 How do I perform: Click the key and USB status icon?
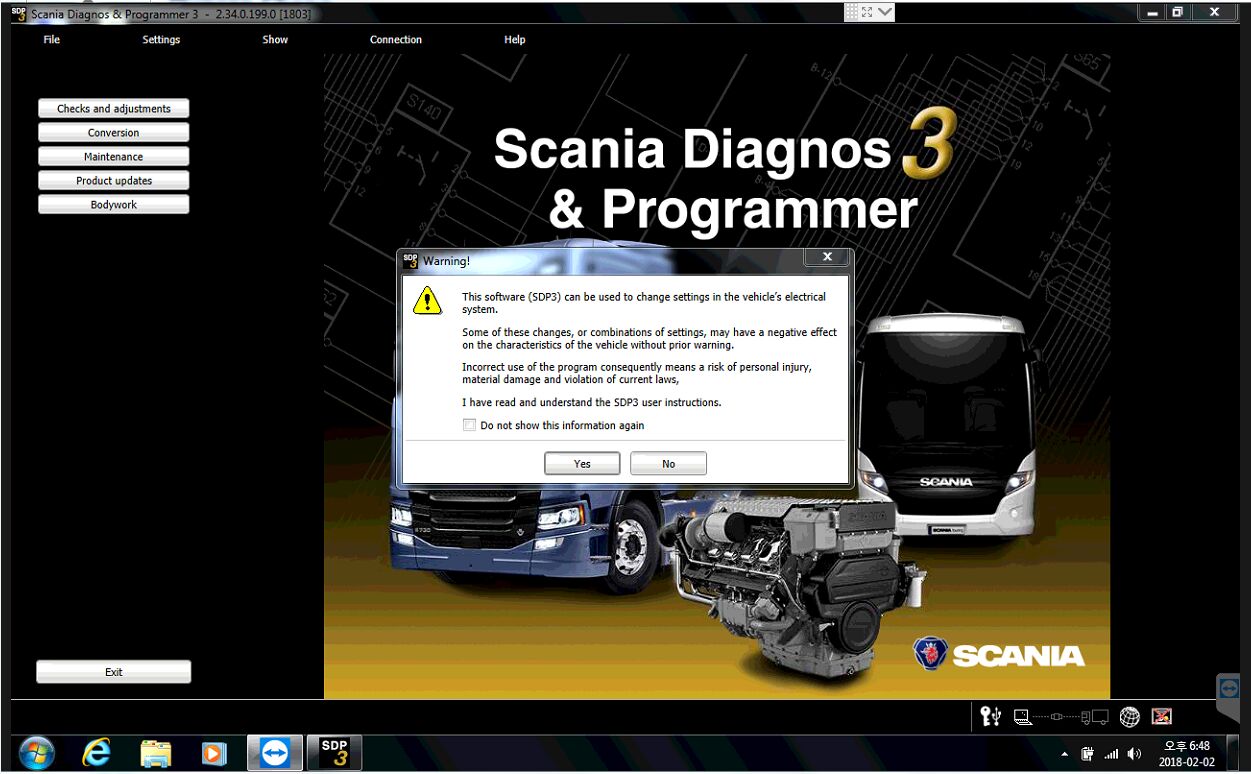pos(990,716)
